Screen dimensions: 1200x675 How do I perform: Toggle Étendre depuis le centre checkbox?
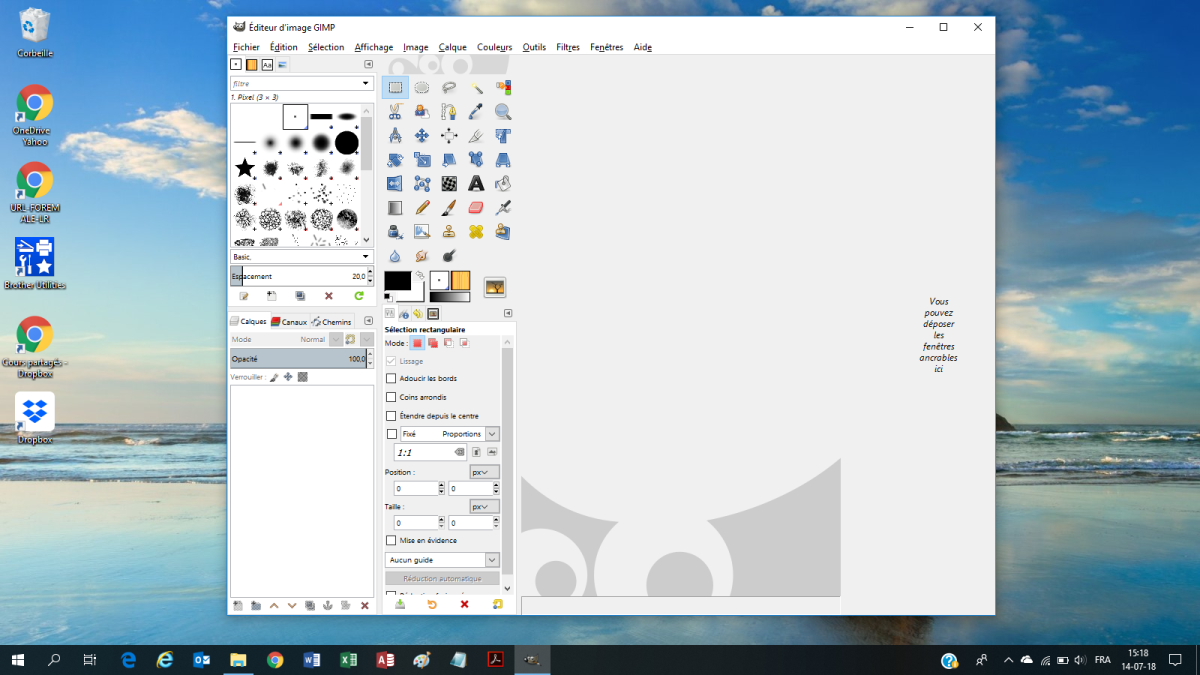click(x=391, y=416)
